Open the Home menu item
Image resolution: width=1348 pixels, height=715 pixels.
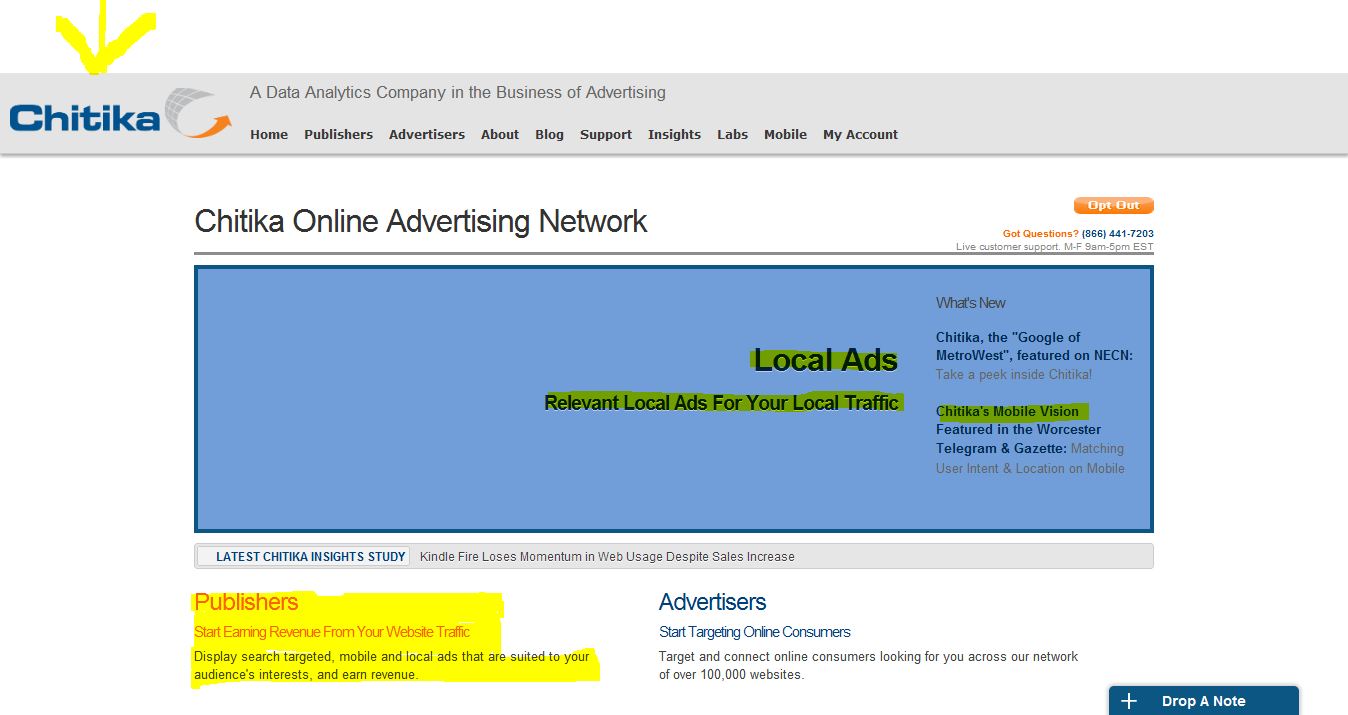[x=269, y=134]
